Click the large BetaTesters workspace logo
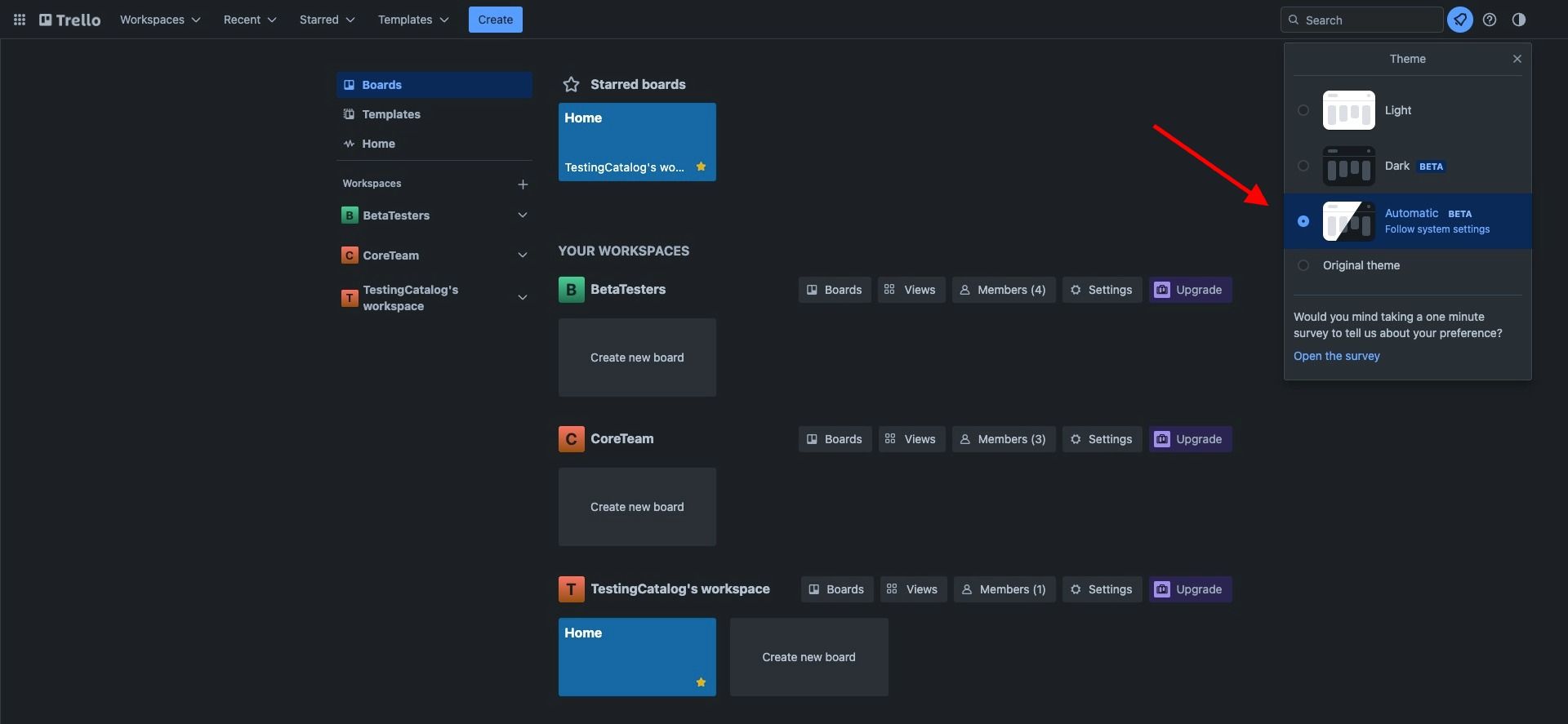 pos(572,290)
